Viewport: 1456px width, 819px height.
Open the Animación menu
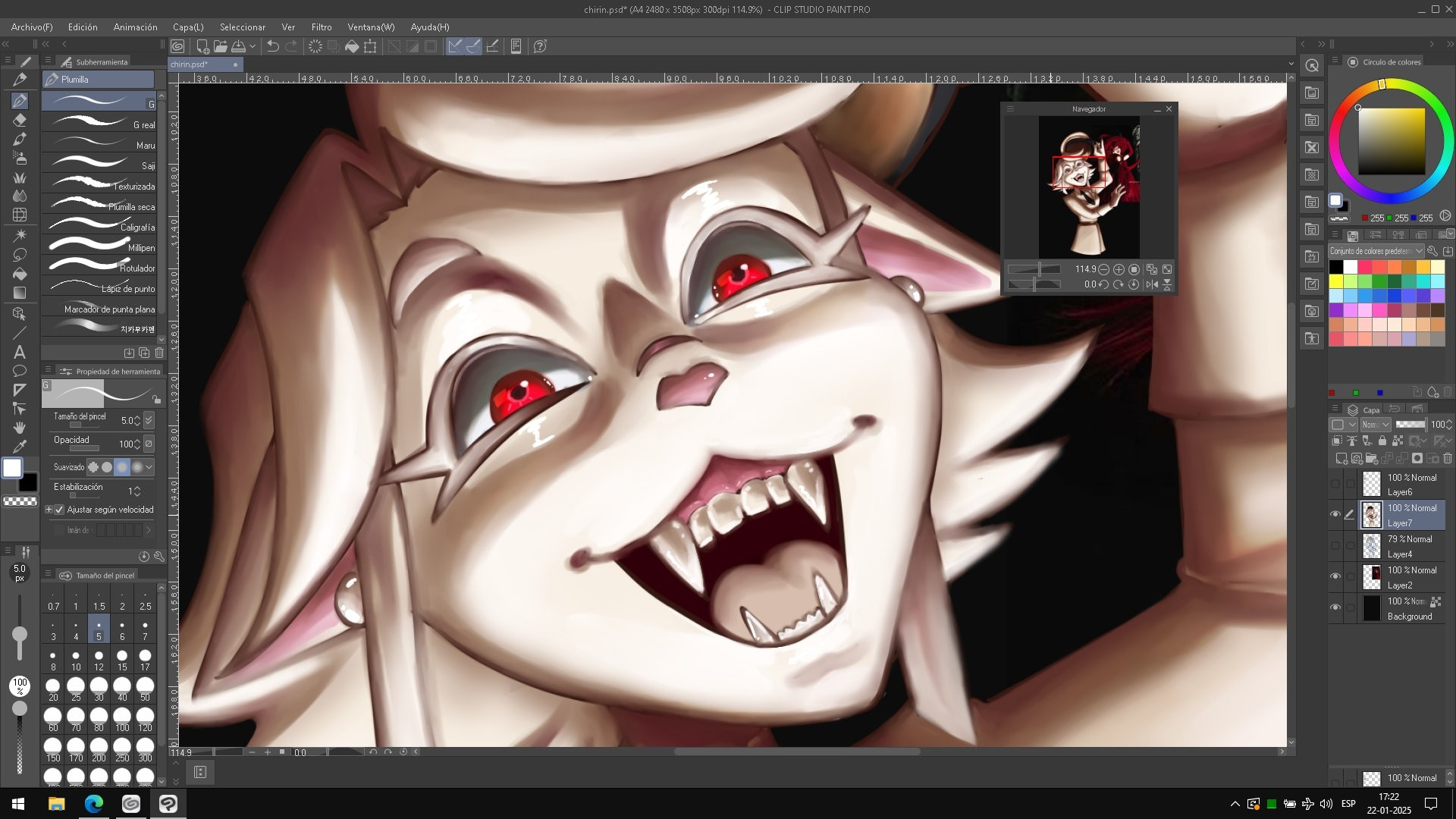135,27
